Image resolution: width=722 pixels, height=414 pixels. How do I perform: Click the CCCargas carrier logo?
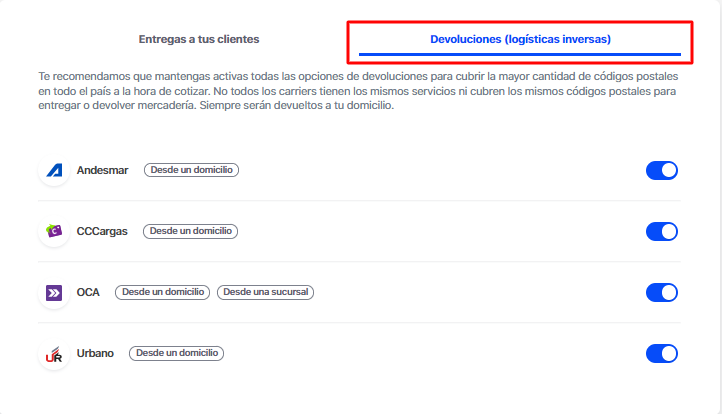(54, 231)
